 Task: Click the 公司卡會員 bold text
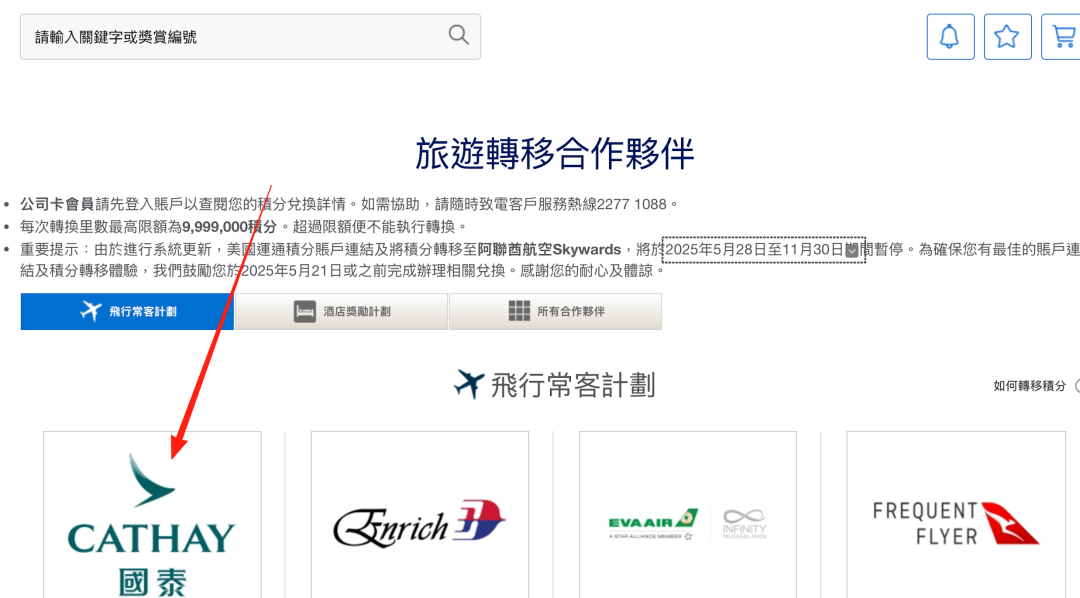coord(56,204)
